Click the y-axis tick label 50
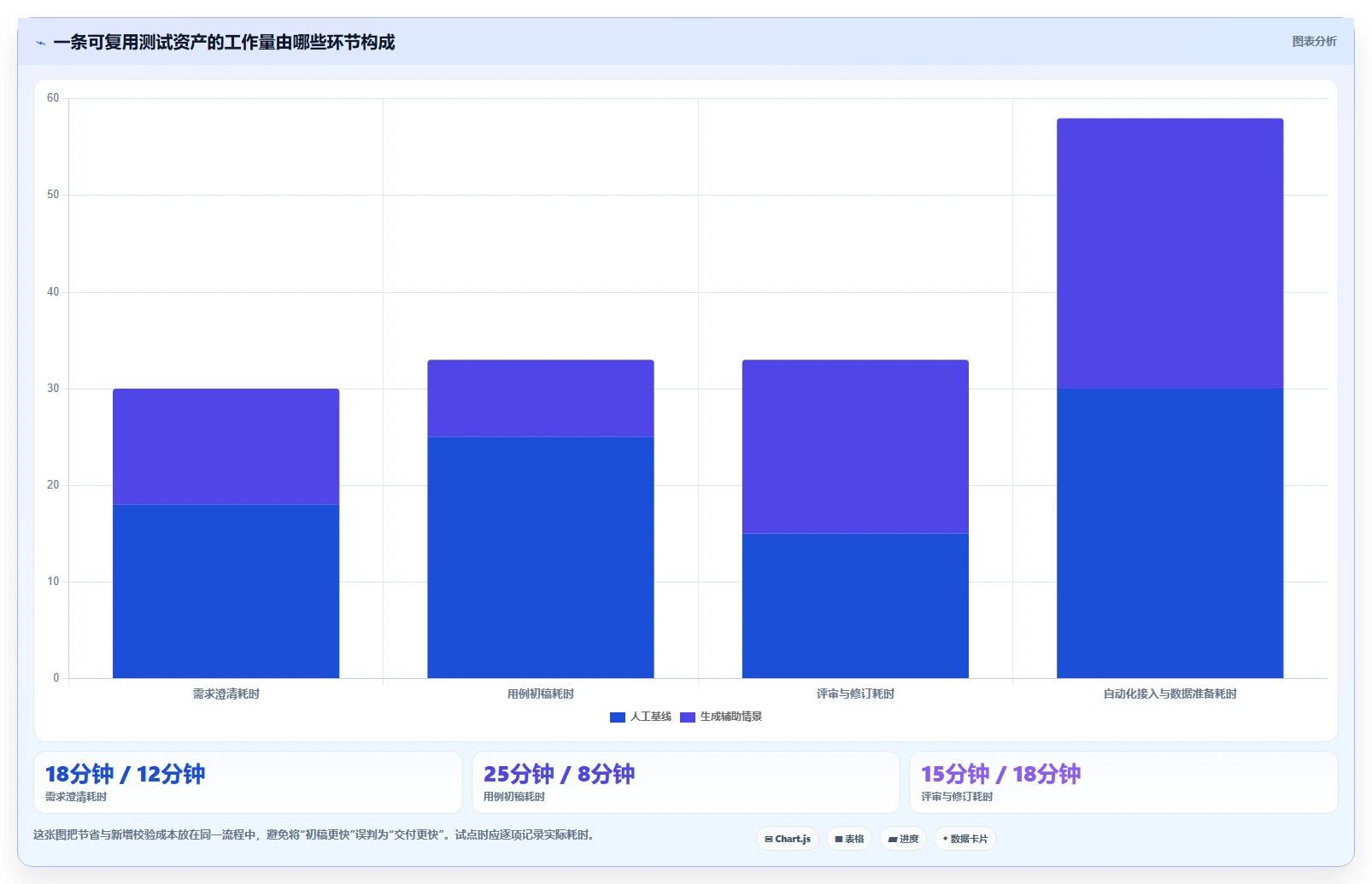1372x884 pixels. pos(53,195)
